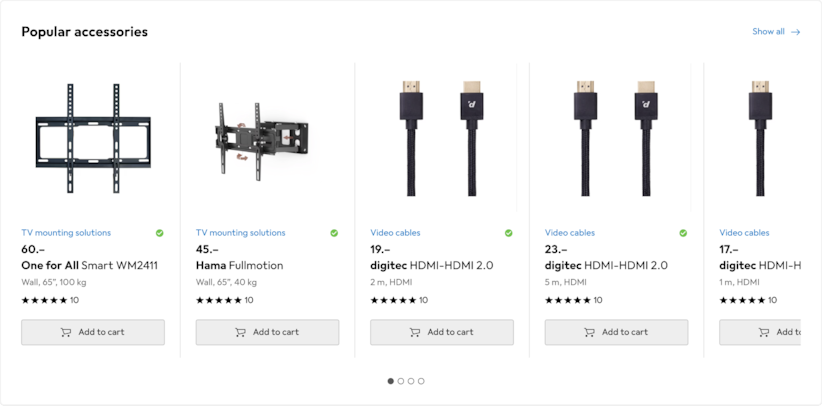Jump to third carousel page dot
This screenshot has height=406, width=822.
[411, 381]
